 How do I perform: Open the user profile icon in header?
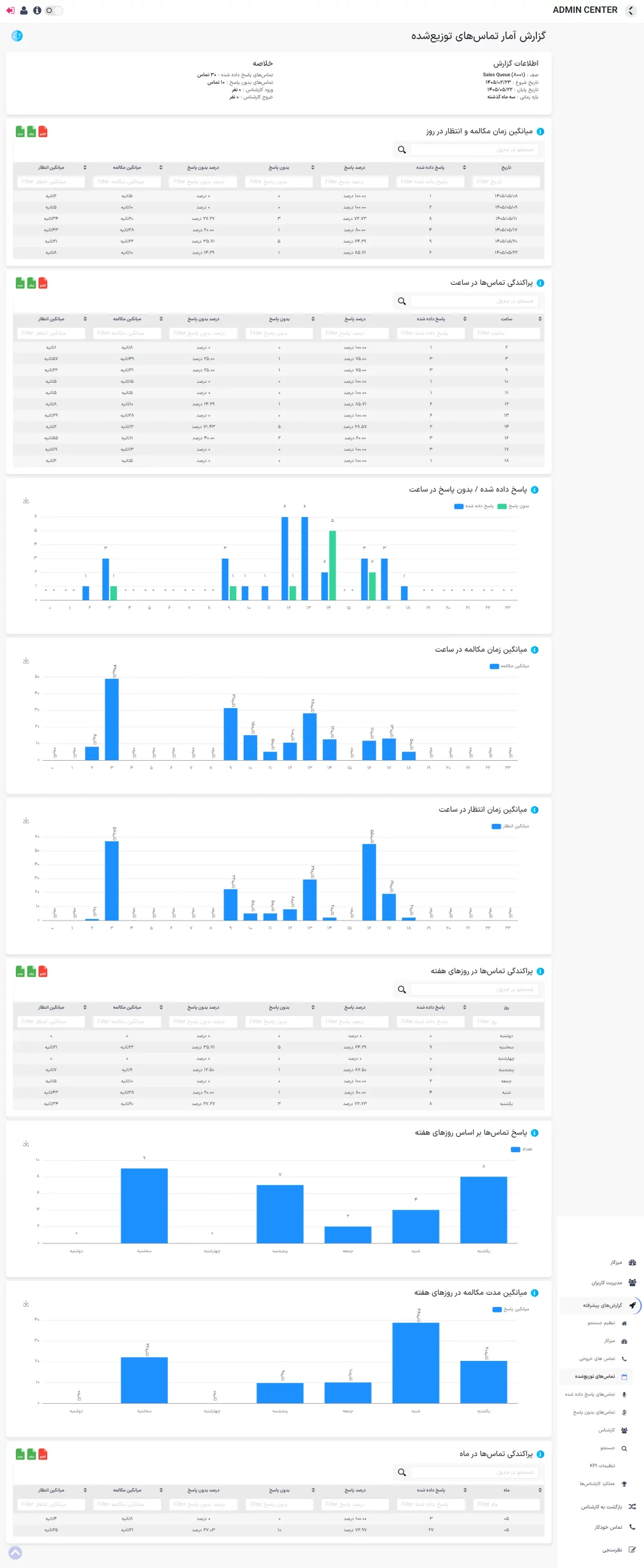(x=24, y=10)
